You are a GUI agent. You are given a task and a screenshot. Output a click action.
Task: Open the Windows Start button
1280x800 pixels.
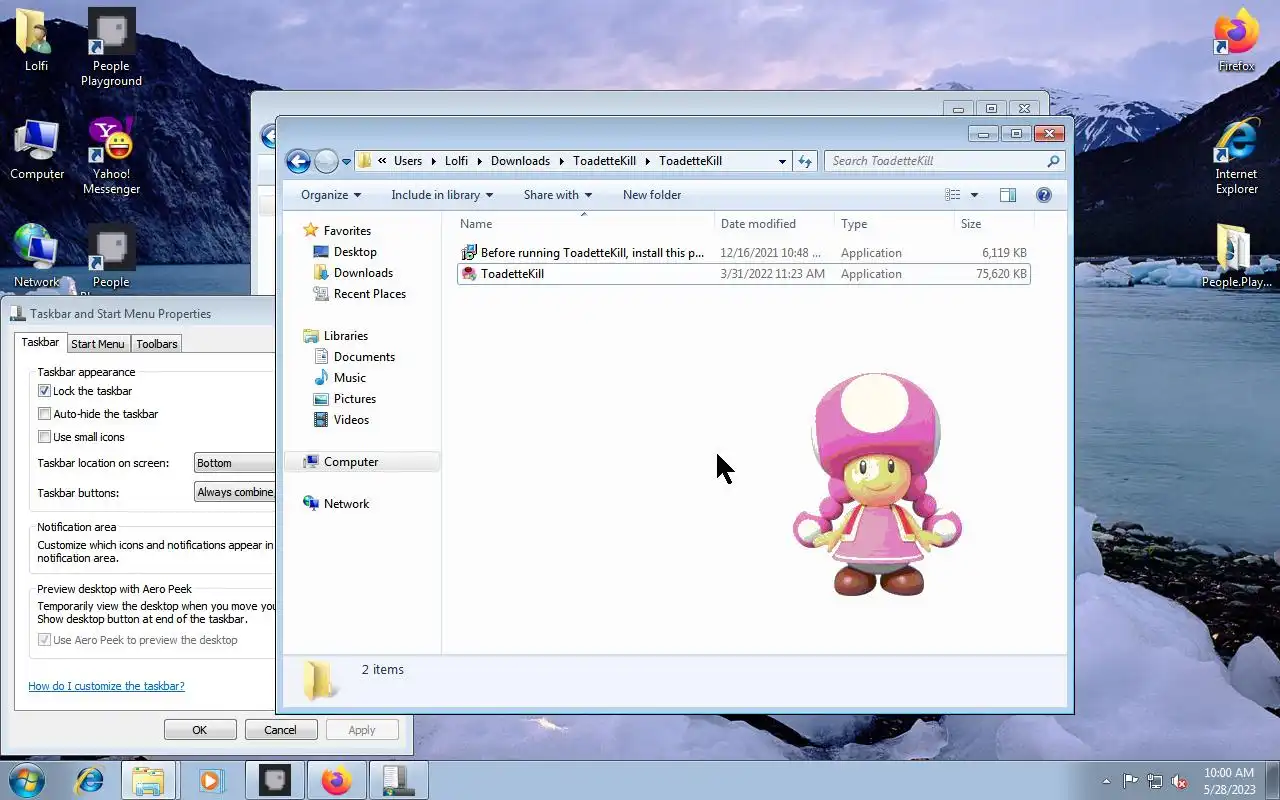pyautogui.click(x=25, y=780)
